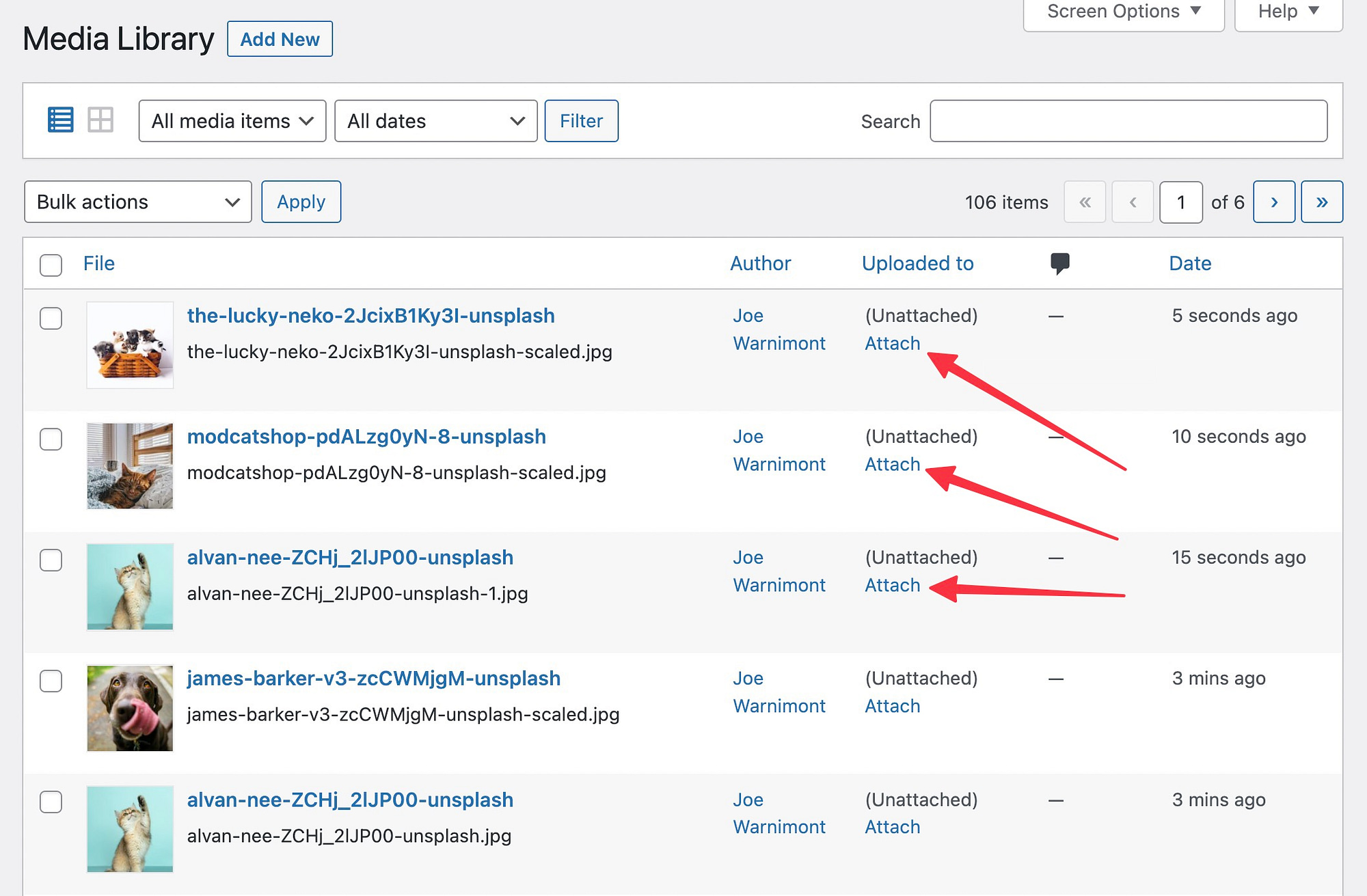Image resolution: width=1367 pixels, height=896 pixels.
Task: Go to the previous page
Action: (1133, 202)
